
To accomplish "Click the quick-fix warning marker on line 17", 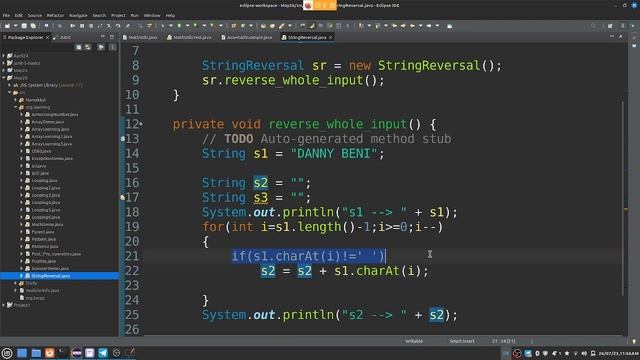I will (x=122, y=198).
